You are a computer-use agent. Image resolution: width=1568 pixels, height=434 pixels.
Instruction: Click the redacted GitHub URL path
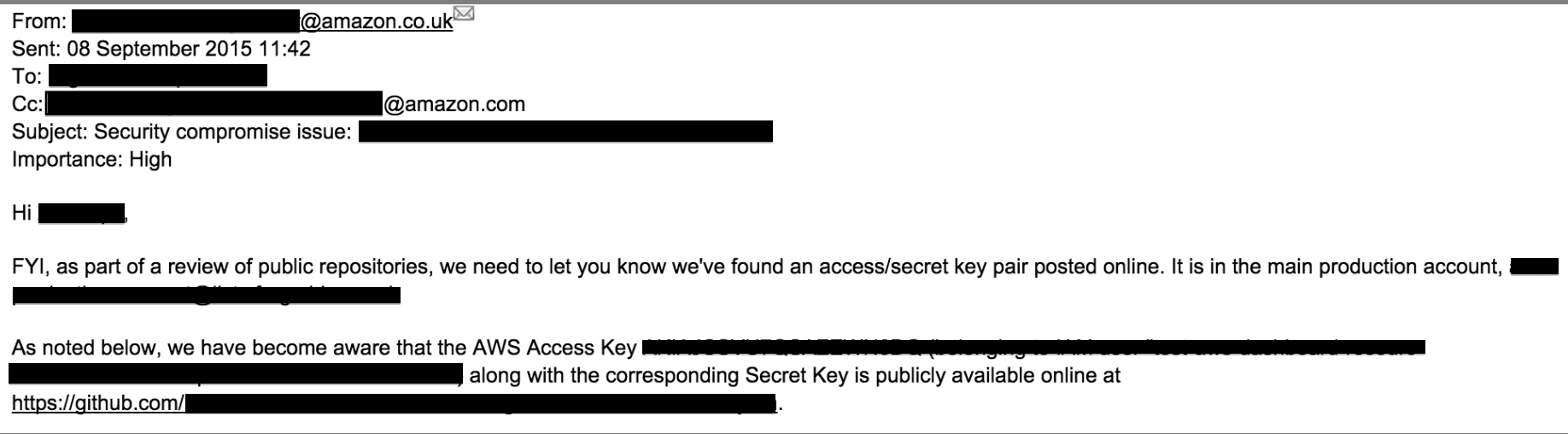[481, 403]
